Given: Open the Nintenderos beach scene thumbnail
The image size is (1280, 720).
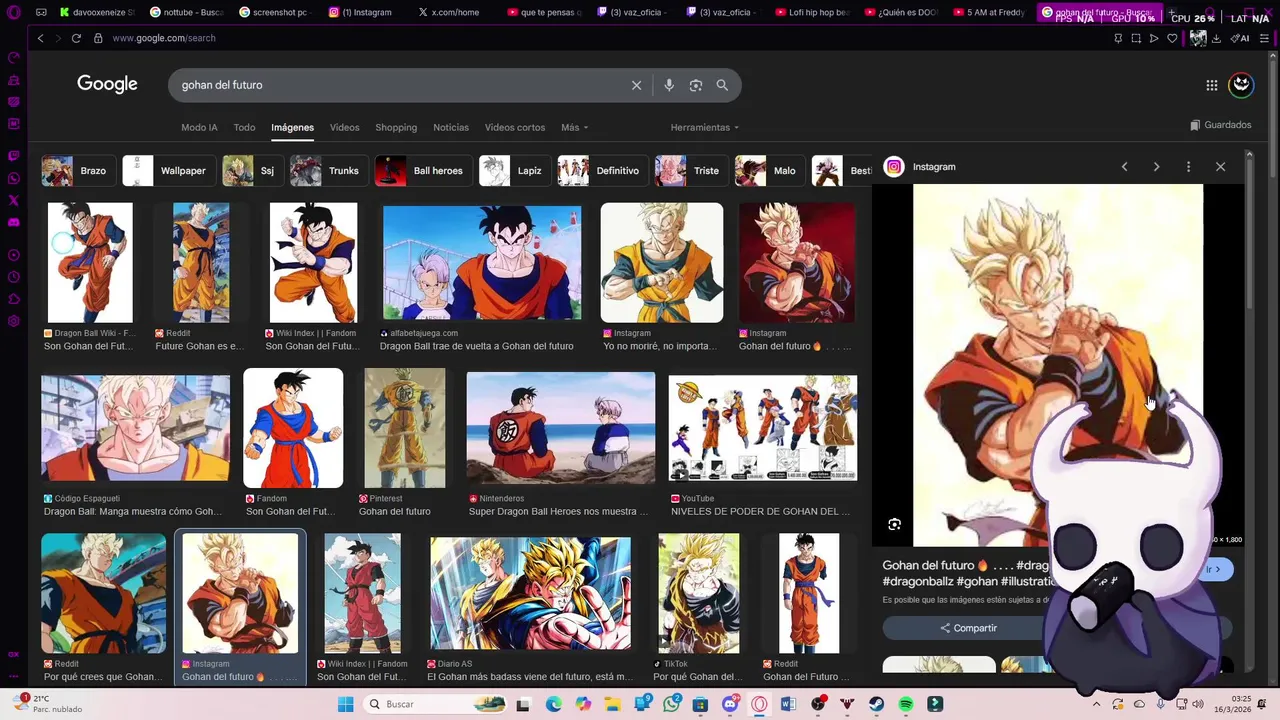Looking at the screenshot, I should tap(561, 427).
